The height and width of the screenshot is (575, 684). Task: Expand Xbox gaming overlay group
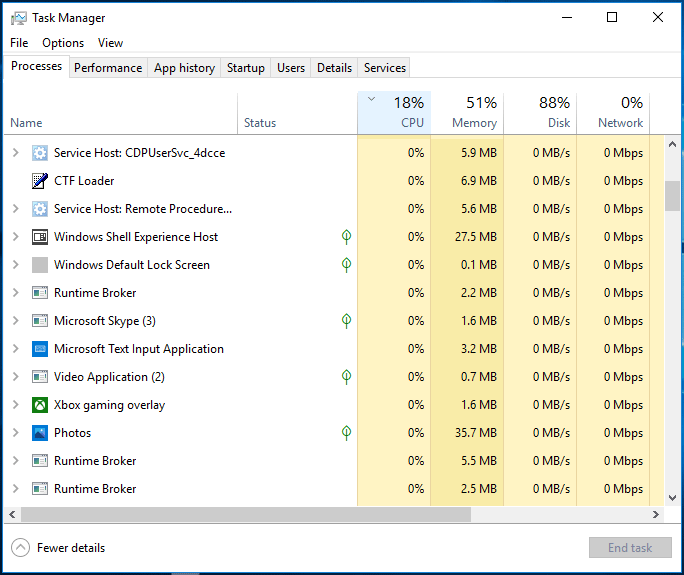point(16,404)
